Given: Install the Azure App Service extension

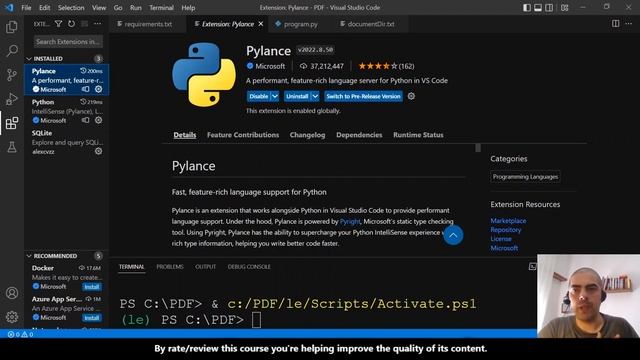Looking at the screenshot, I should [x=92, y=318].
